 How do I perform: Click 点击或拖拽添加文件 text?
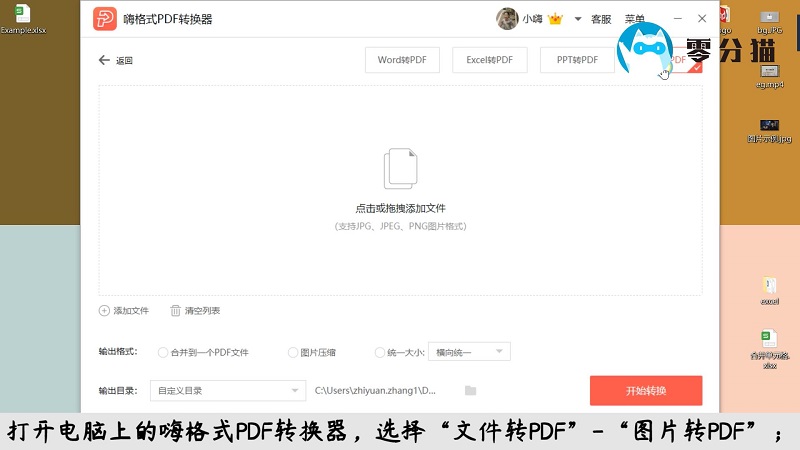[401, 208]
